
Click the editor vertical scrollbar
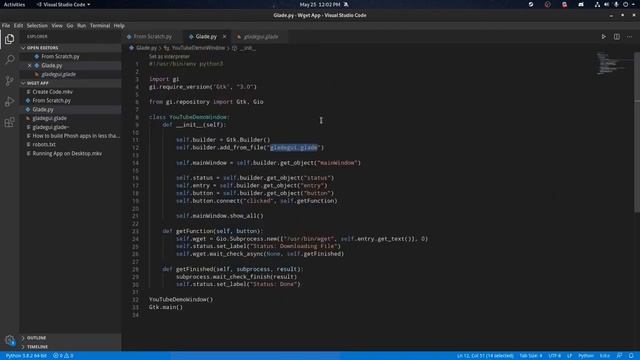coord(637,132)
